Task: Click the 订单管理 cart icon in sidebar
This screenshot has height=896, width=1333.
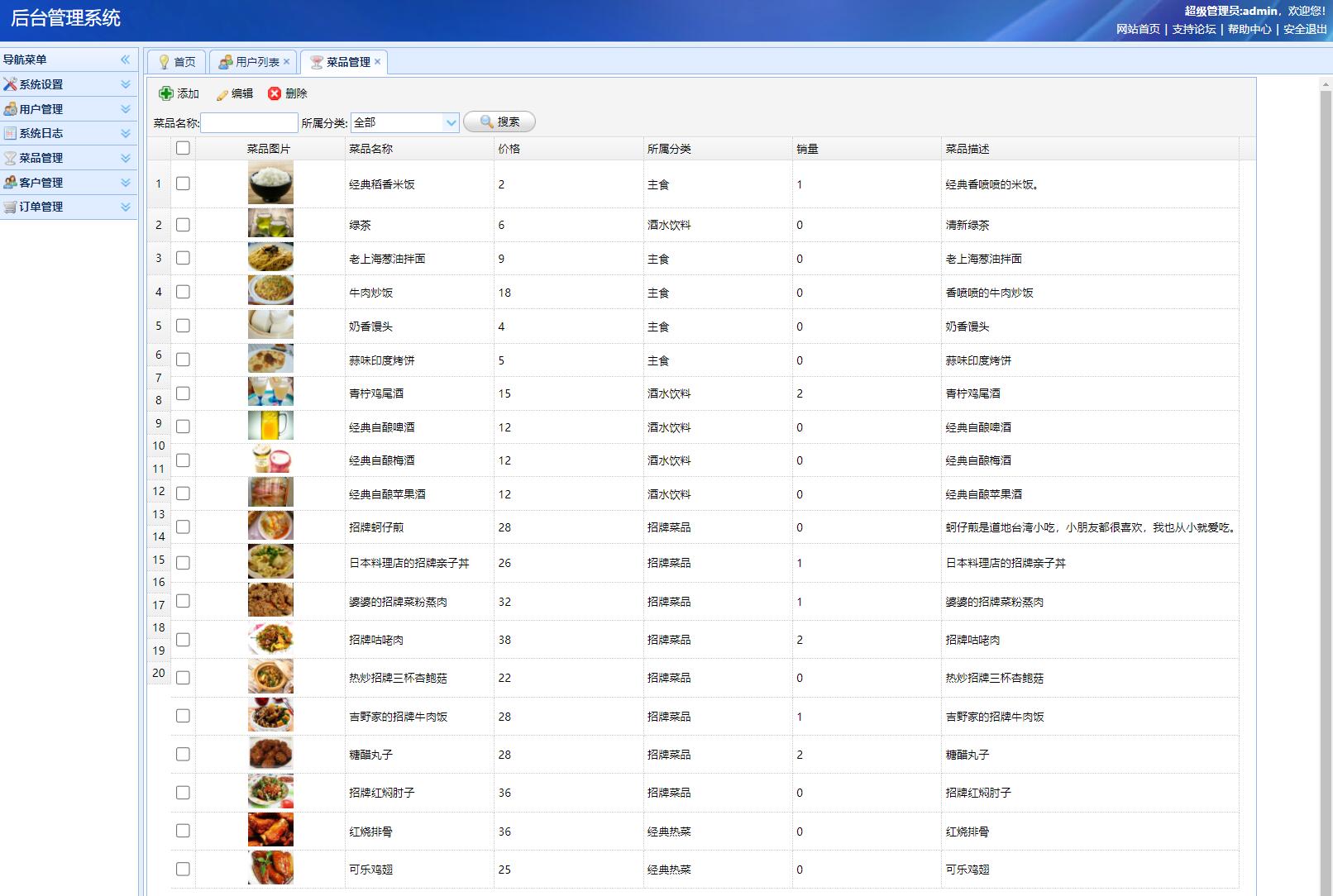Action: pos(10,207)
